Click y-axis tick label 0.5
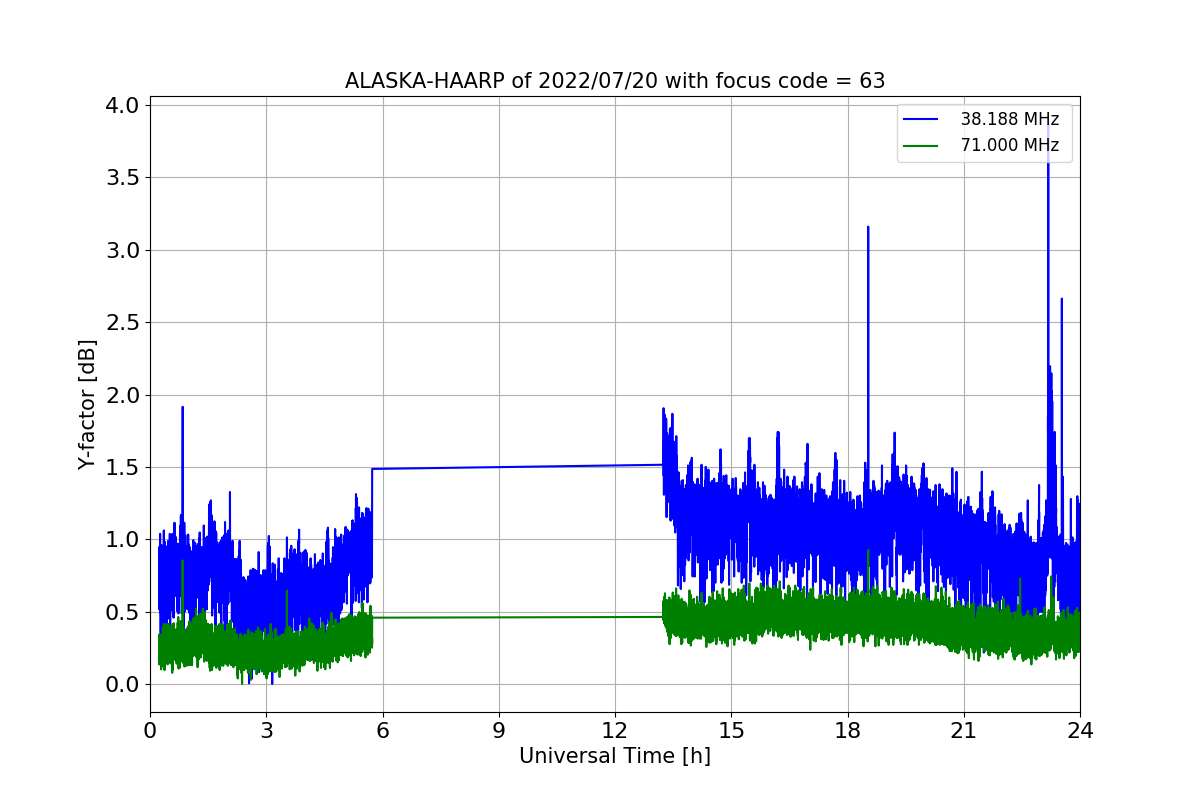1200x800 pixels. click(122, 612)
